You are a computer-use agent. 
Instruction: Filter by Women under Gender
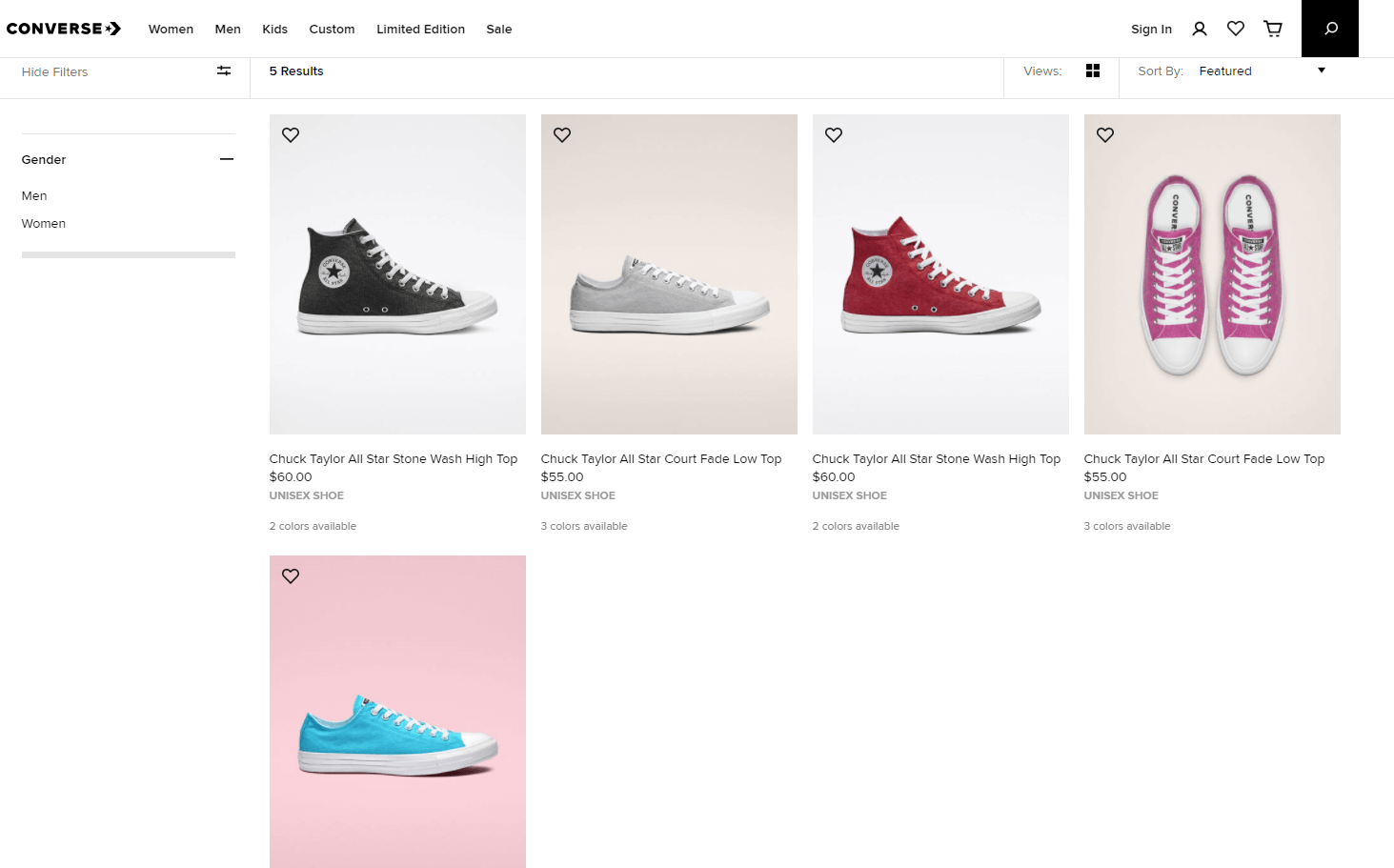pyautogui.click(x=44, y=223)
